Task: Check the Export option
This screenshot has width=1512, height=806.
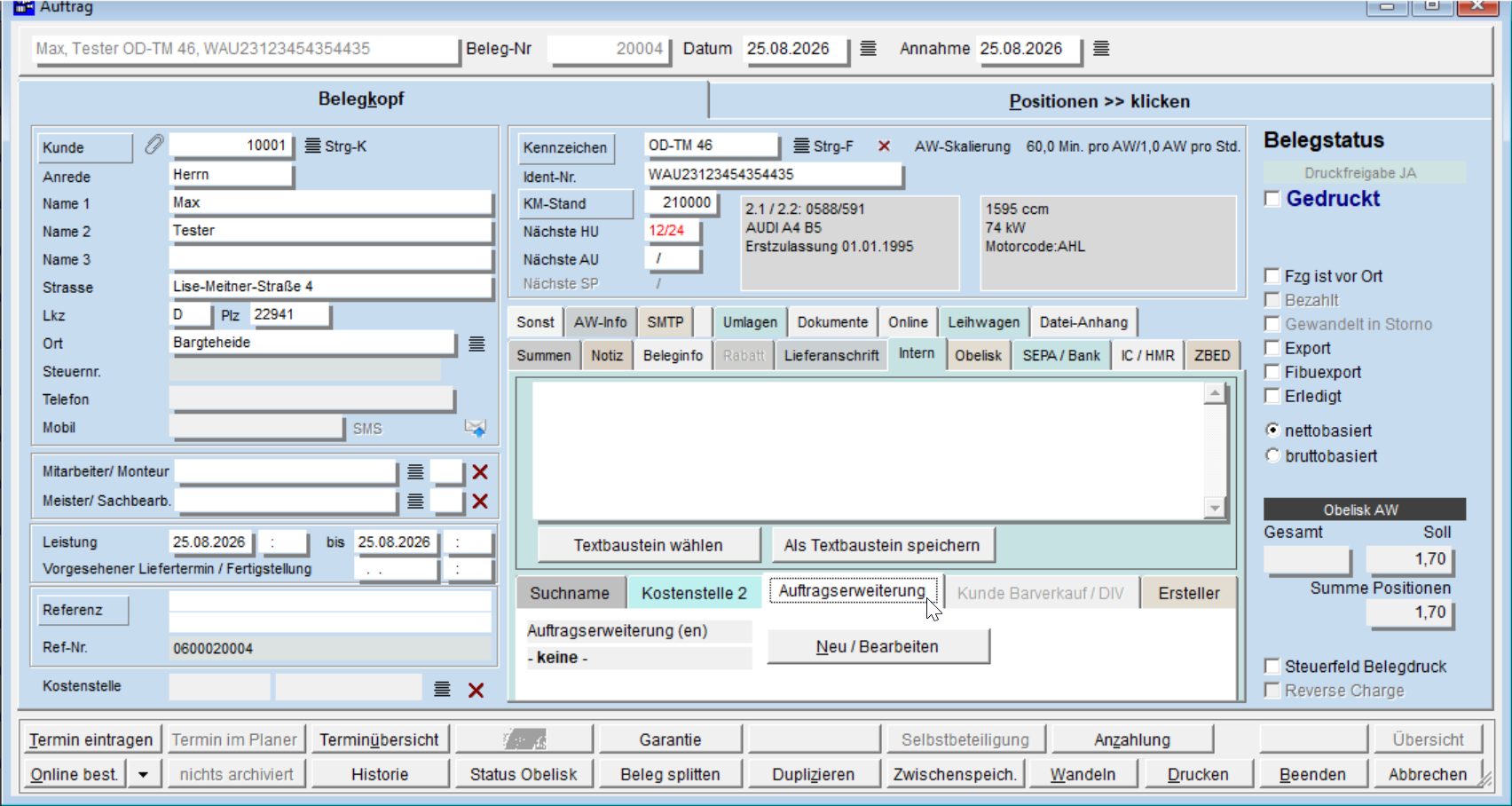Action: (1272, 348)
